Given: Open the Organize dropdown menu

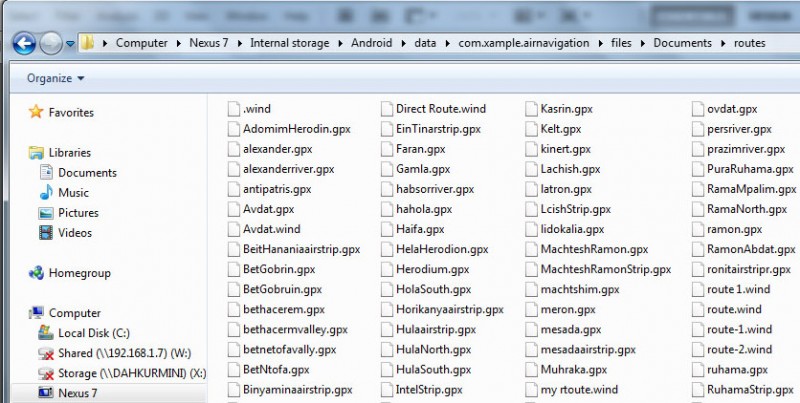Looking at the screenshot, I should pyautogui.click(x=56, y=78).
